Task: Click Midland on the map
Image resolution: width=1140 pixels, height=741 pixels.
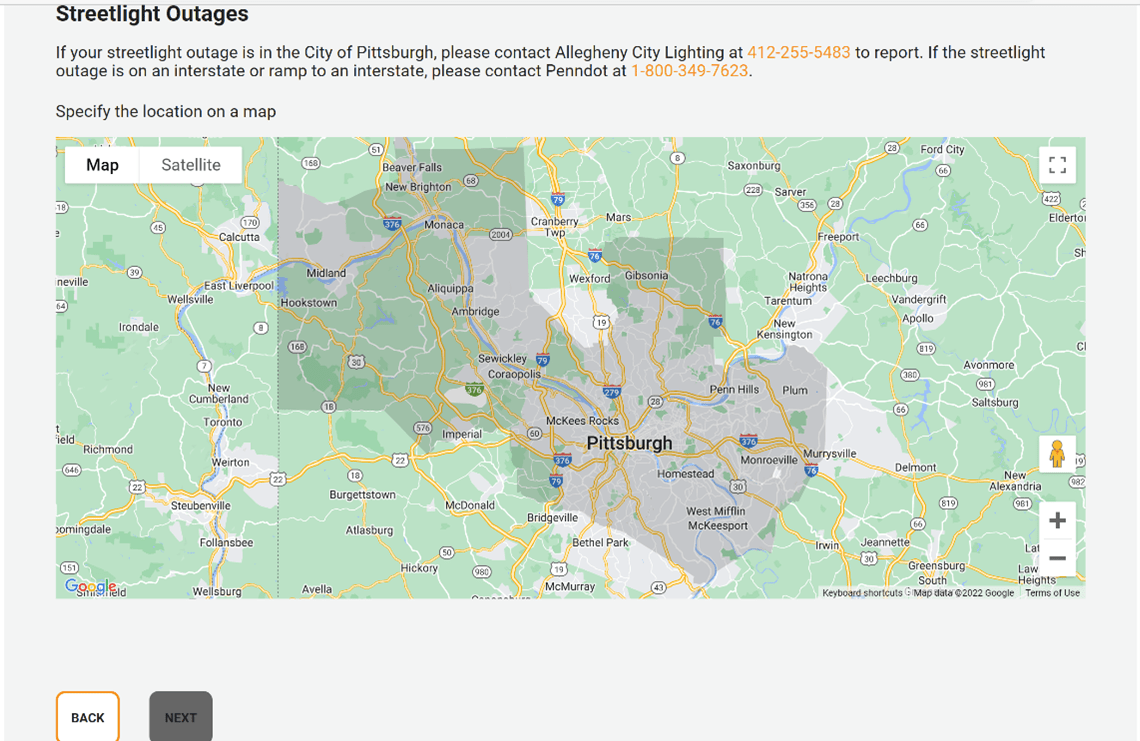Action: (326, 273)
